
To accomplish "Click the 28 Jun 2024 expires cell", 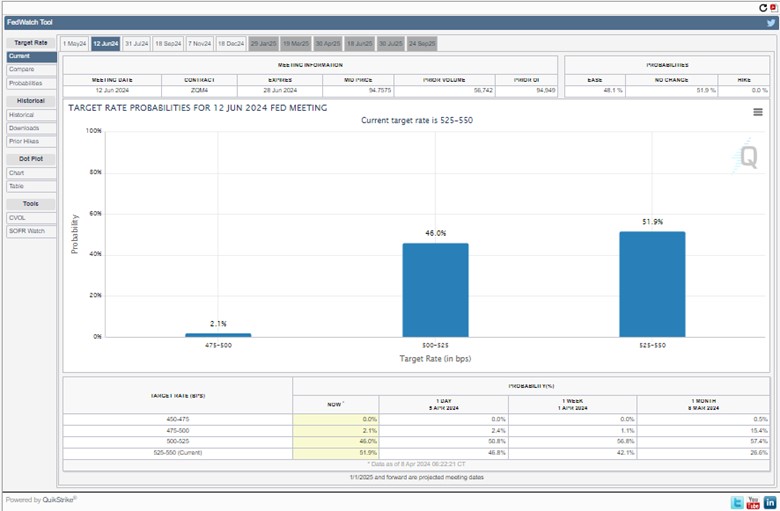I will click(x=280, y=91).
